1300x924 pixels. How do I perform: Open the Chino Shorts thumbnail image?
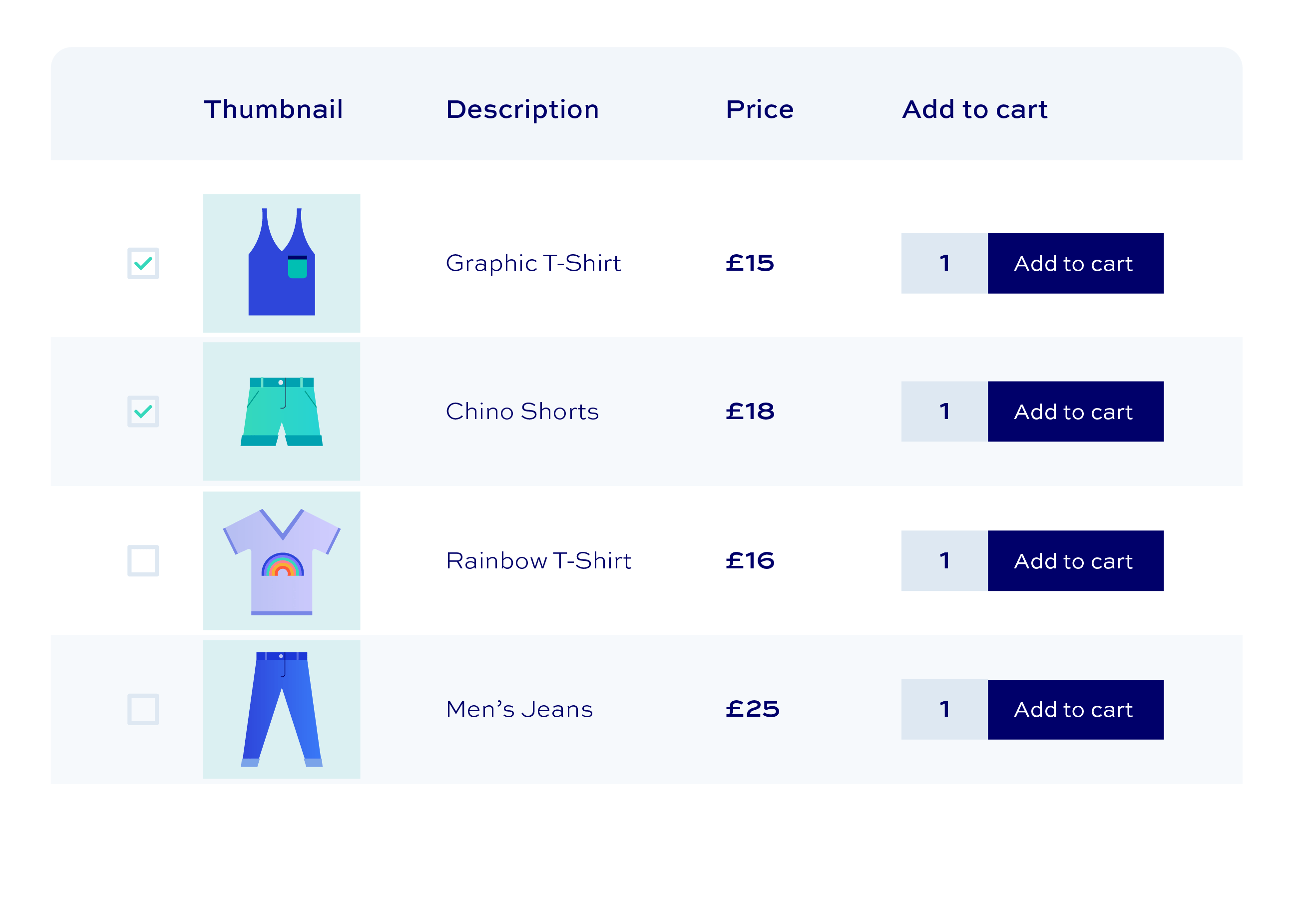coord(282,412)
